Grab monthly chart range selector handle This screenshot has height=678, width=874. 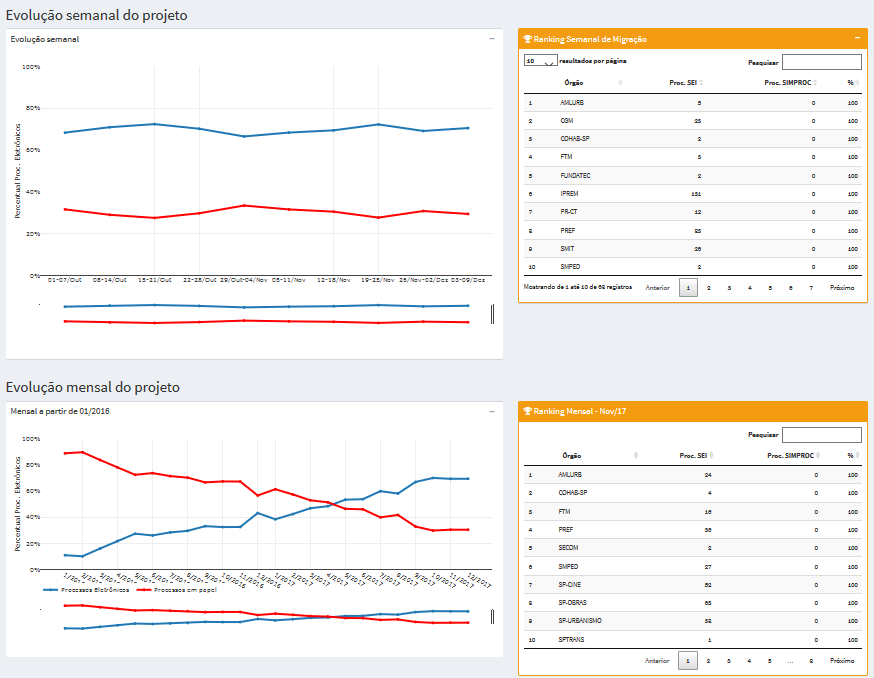coord(492,617)
